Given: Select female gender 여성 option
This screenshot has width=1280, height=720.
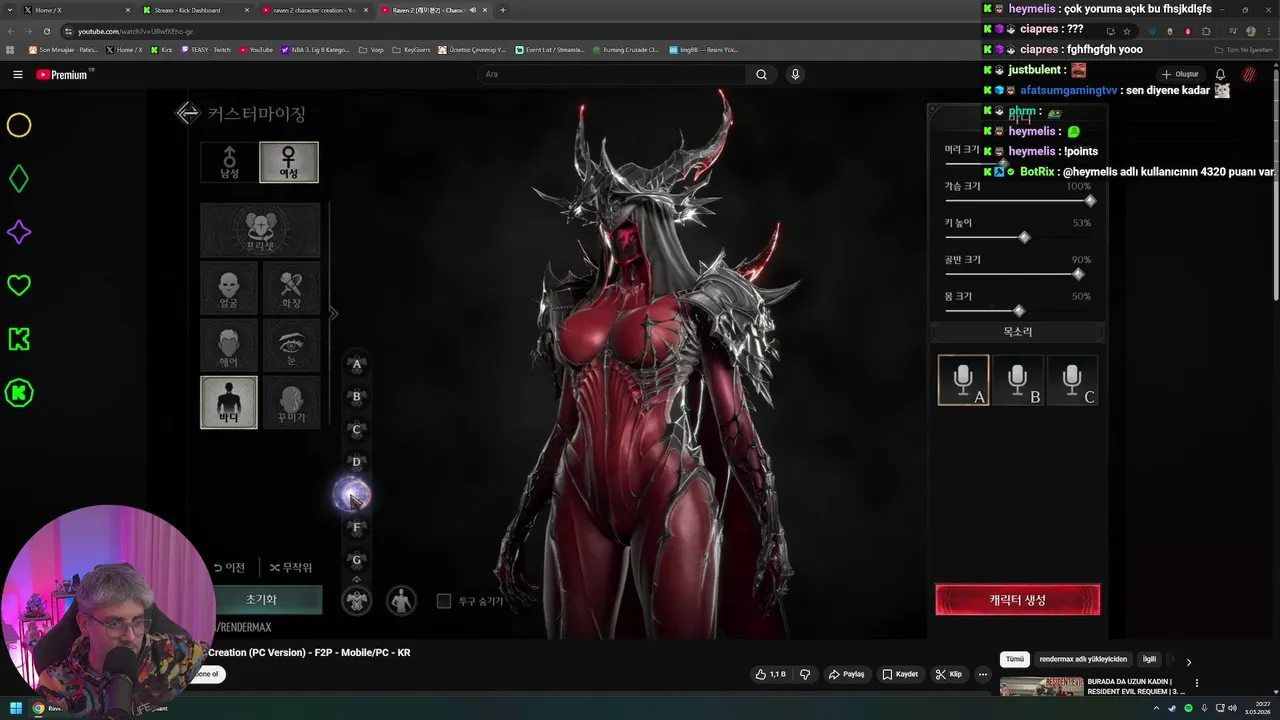Looking at the screenshot, I should 289,162.
